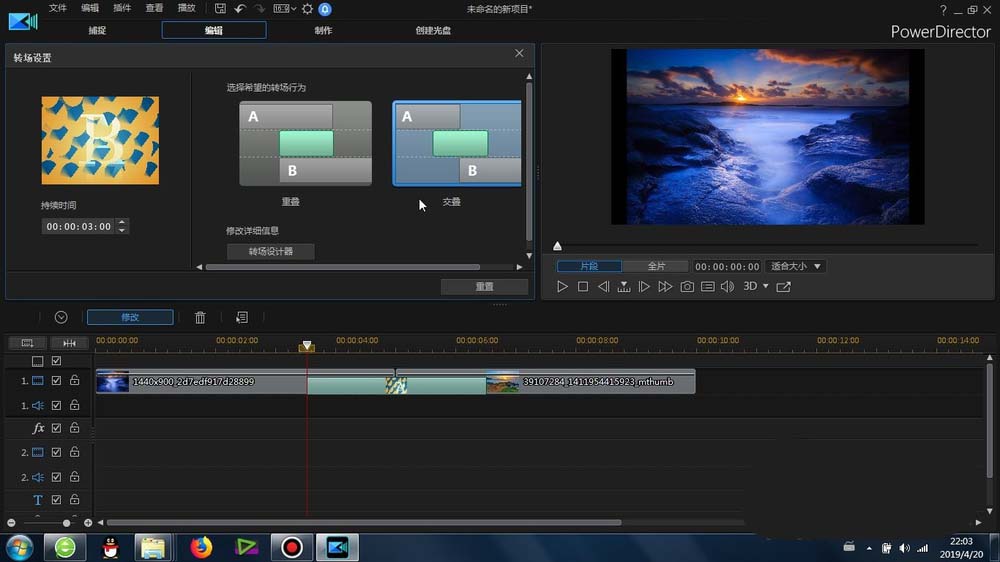Click the preview volume speaker icon

point(727,287)
